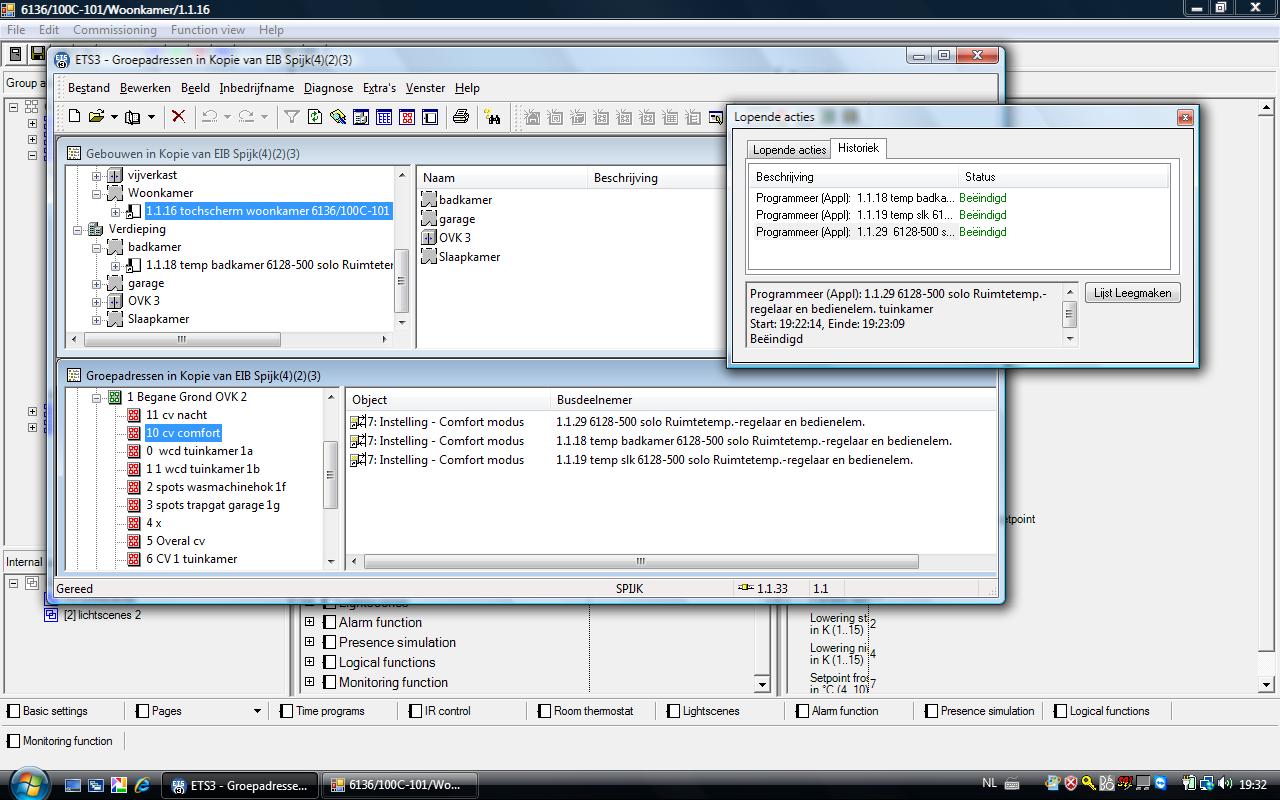The image size is (1280, 800).
Task: Click the funnel filter icon
Action: coord(291,117)
